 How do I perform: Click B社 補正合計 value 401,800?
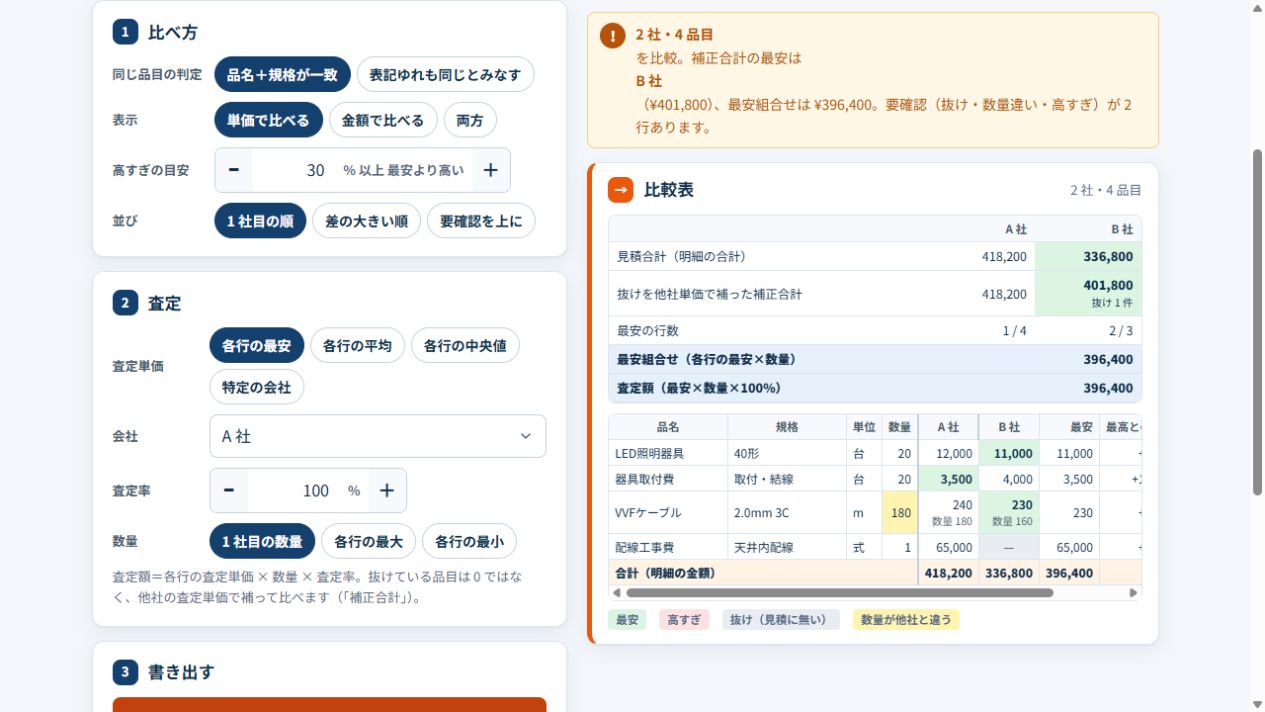coord(1108,285)
